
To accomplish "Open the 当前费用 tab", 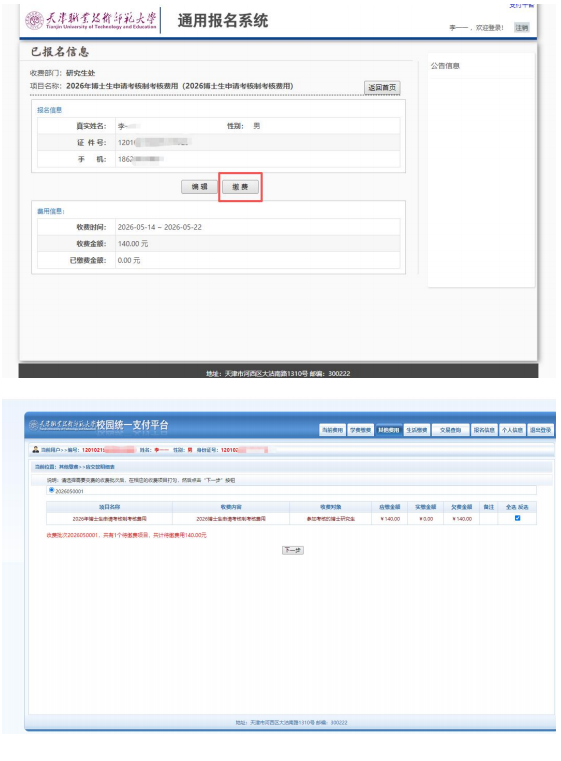I will [x=332, y=430].
